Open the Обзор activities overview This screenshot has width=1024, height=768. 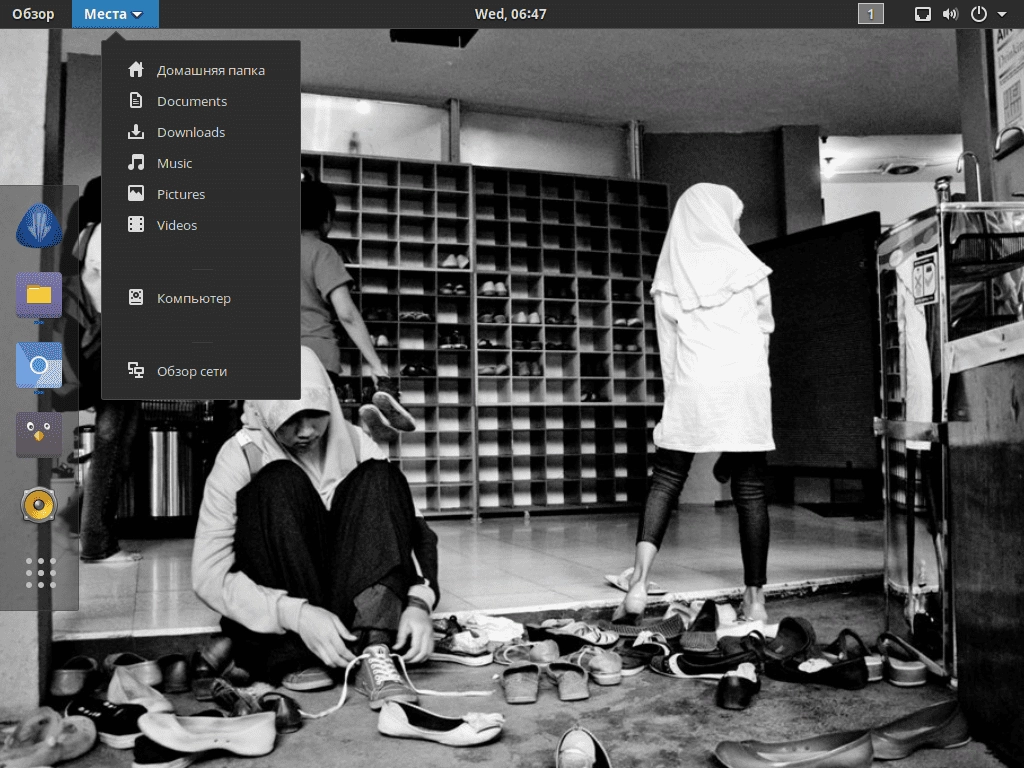pyautogui.click(x=33, y=14)
